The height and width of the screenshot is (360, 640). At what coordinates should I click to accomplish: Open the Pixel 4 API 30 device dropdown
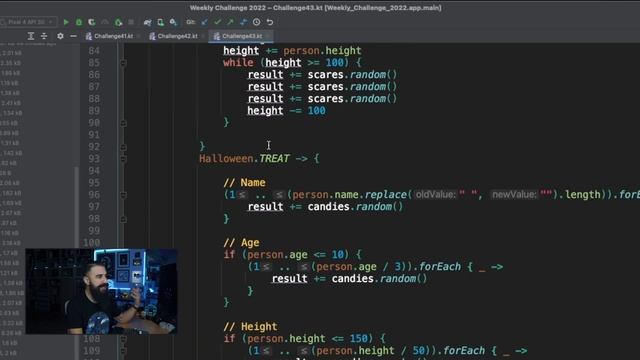pos(28,22)
